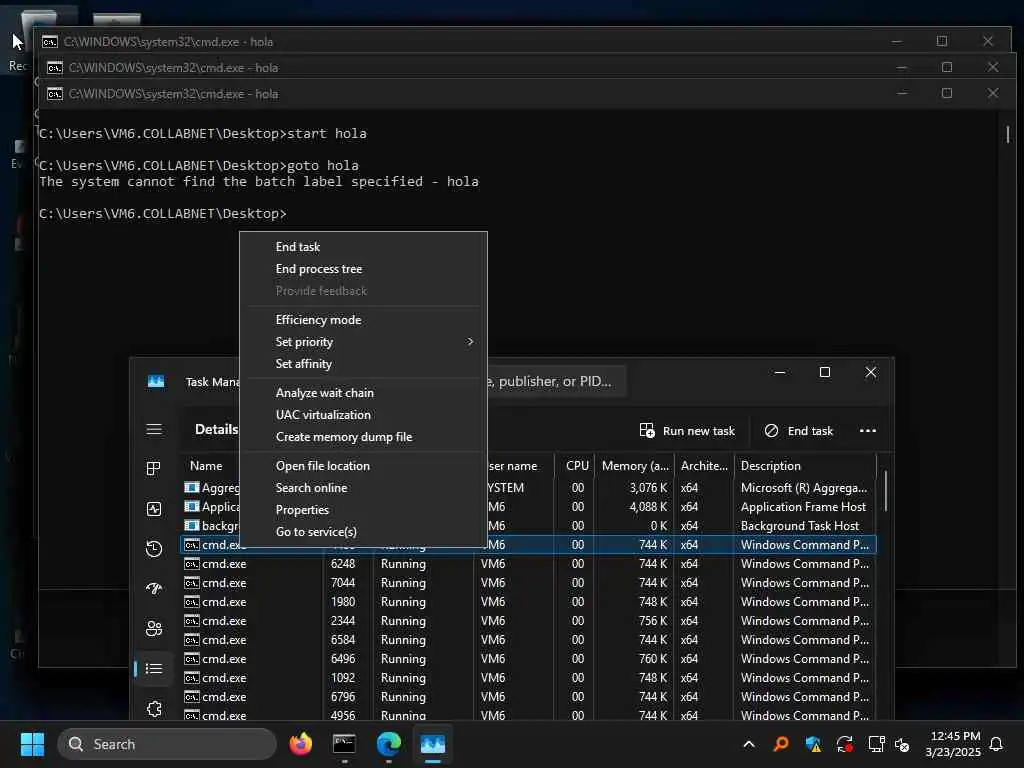Open Task Manager hamburger navigation menu
1024x768 pixels.
(x=154, y=429)
